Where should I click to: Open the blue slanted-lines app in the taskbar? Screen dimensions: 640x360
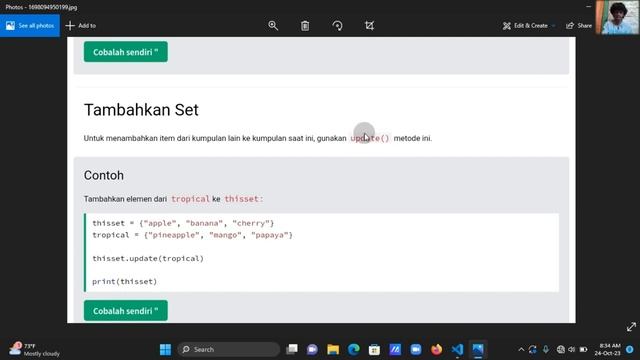pyautogui.click(x=395, y=349)
